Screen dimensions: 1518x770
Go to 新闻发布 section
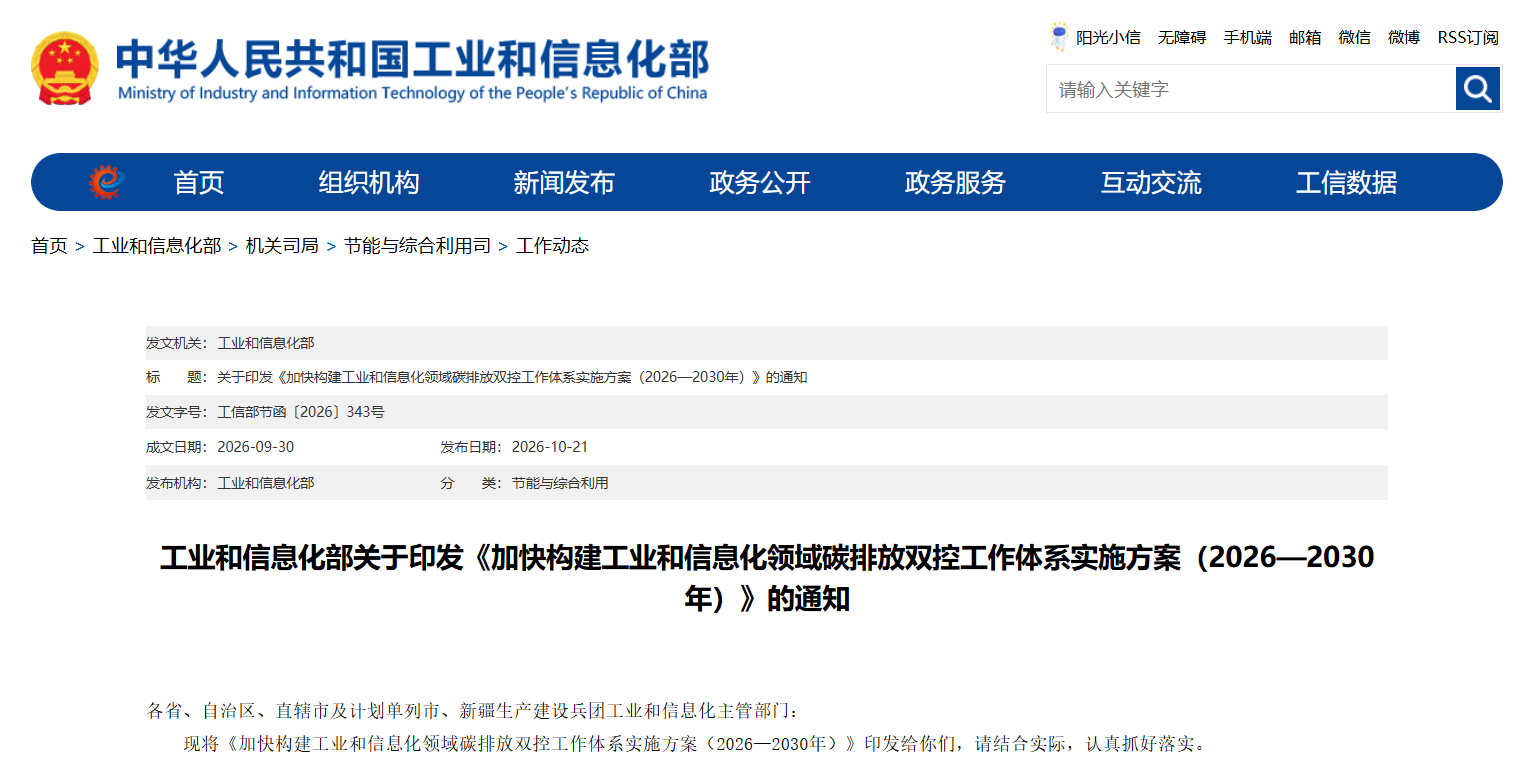(564, 182)
